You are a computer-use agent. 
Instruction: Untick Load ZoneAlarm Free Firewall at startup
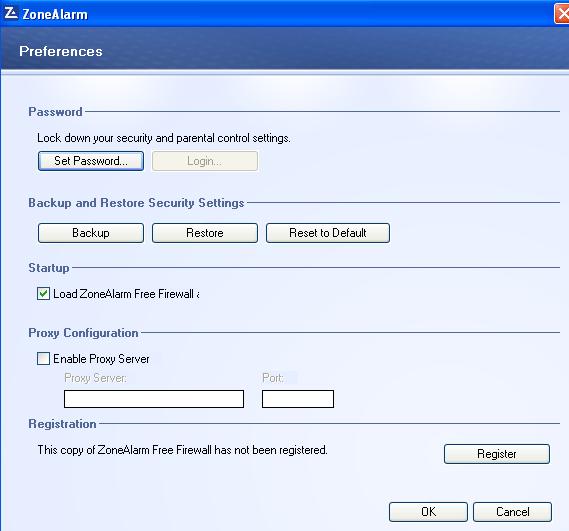pyautogui.click(x=44, y=293)
